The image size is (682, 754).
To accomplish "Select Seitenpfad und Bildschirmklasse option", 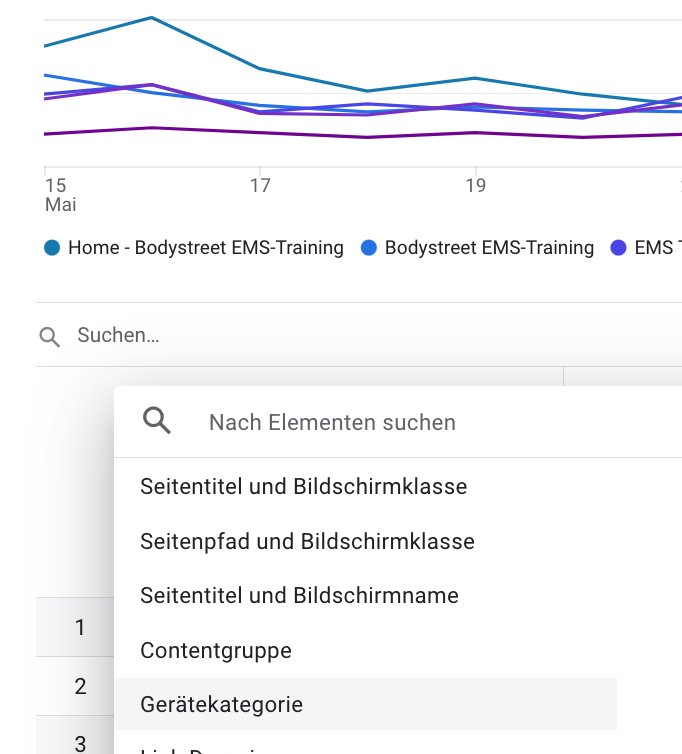I will pyautogui.click(x=307, y=542).
